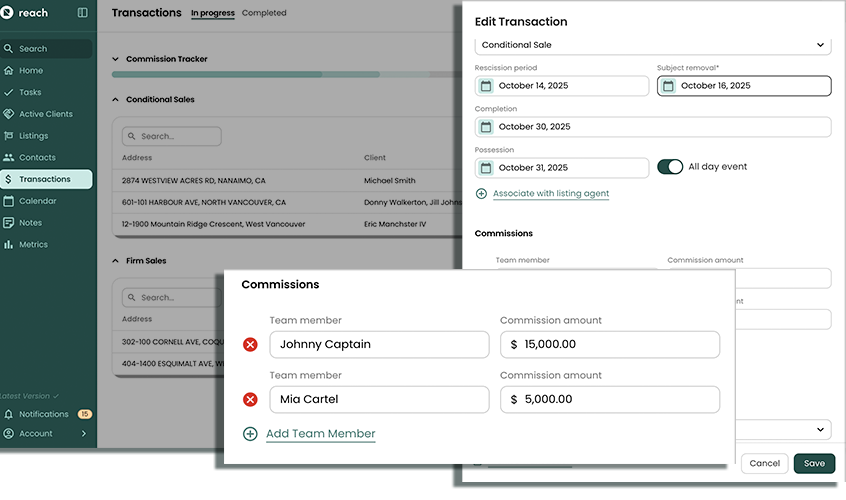Open the calendar icon for Completion date
Viewport: 846px width, 500px height.
pos(486,127)
